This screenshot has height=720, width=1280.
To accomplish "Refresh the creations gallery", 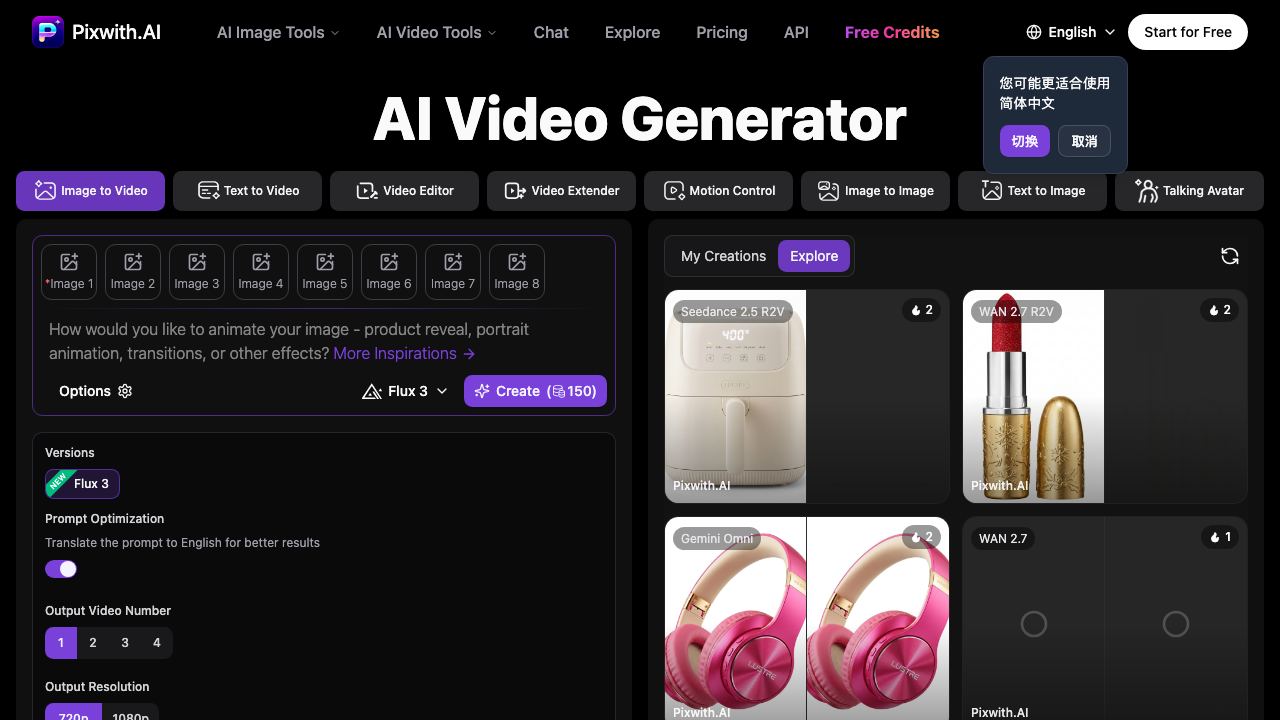I will pos(1230,256).
